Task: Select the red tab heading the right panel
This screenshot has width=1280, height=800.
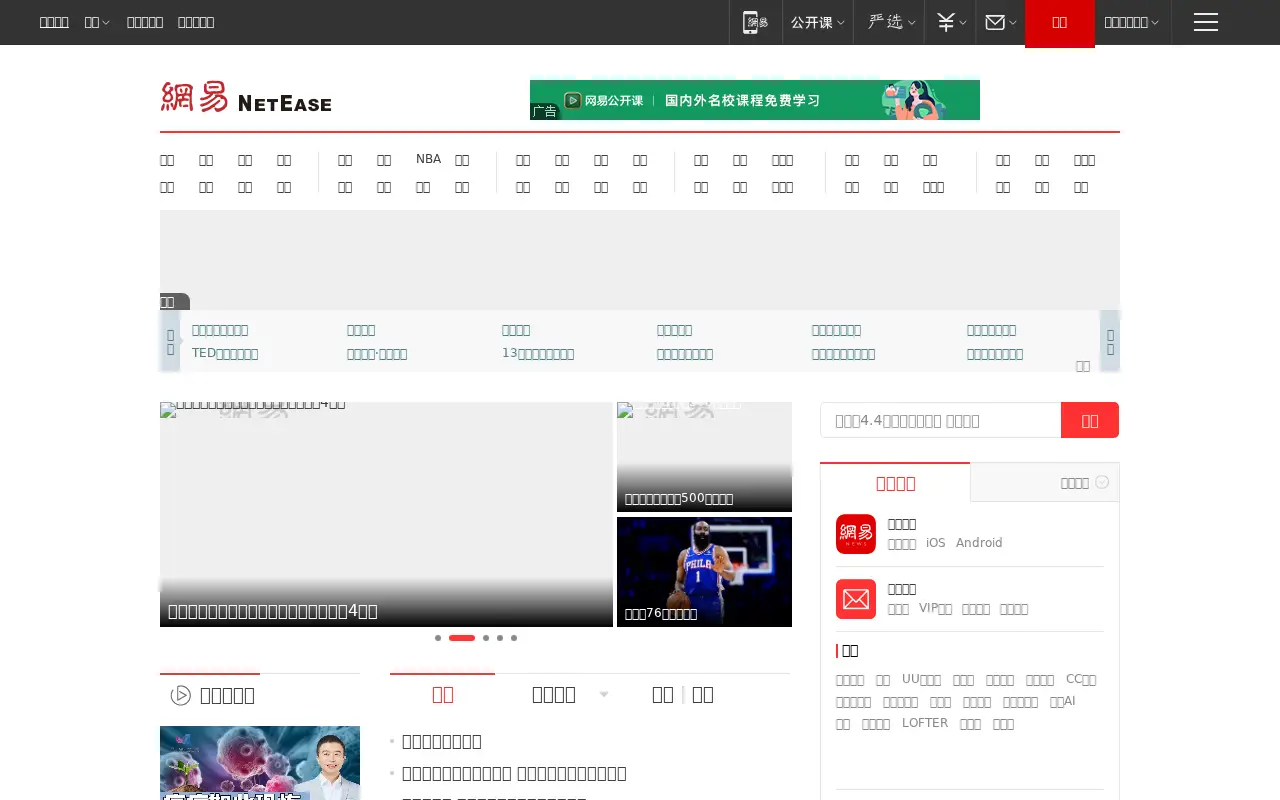Action: coord(895,483)
